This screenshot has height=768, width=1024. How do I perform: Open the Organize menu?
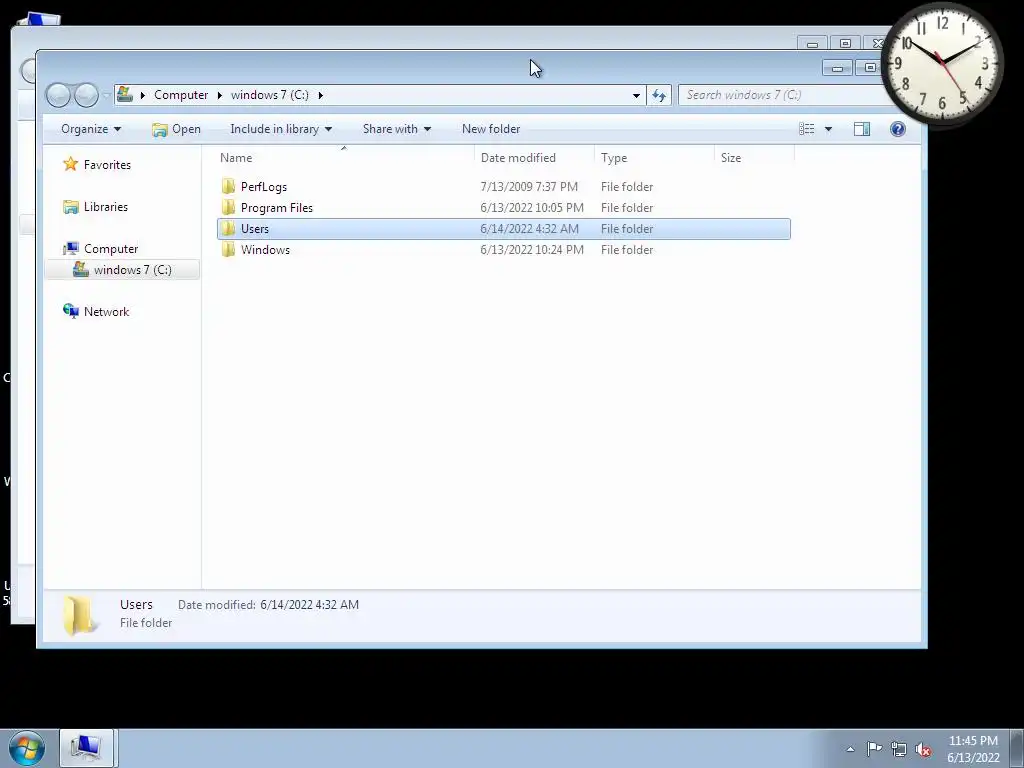(x=91, y=129)
